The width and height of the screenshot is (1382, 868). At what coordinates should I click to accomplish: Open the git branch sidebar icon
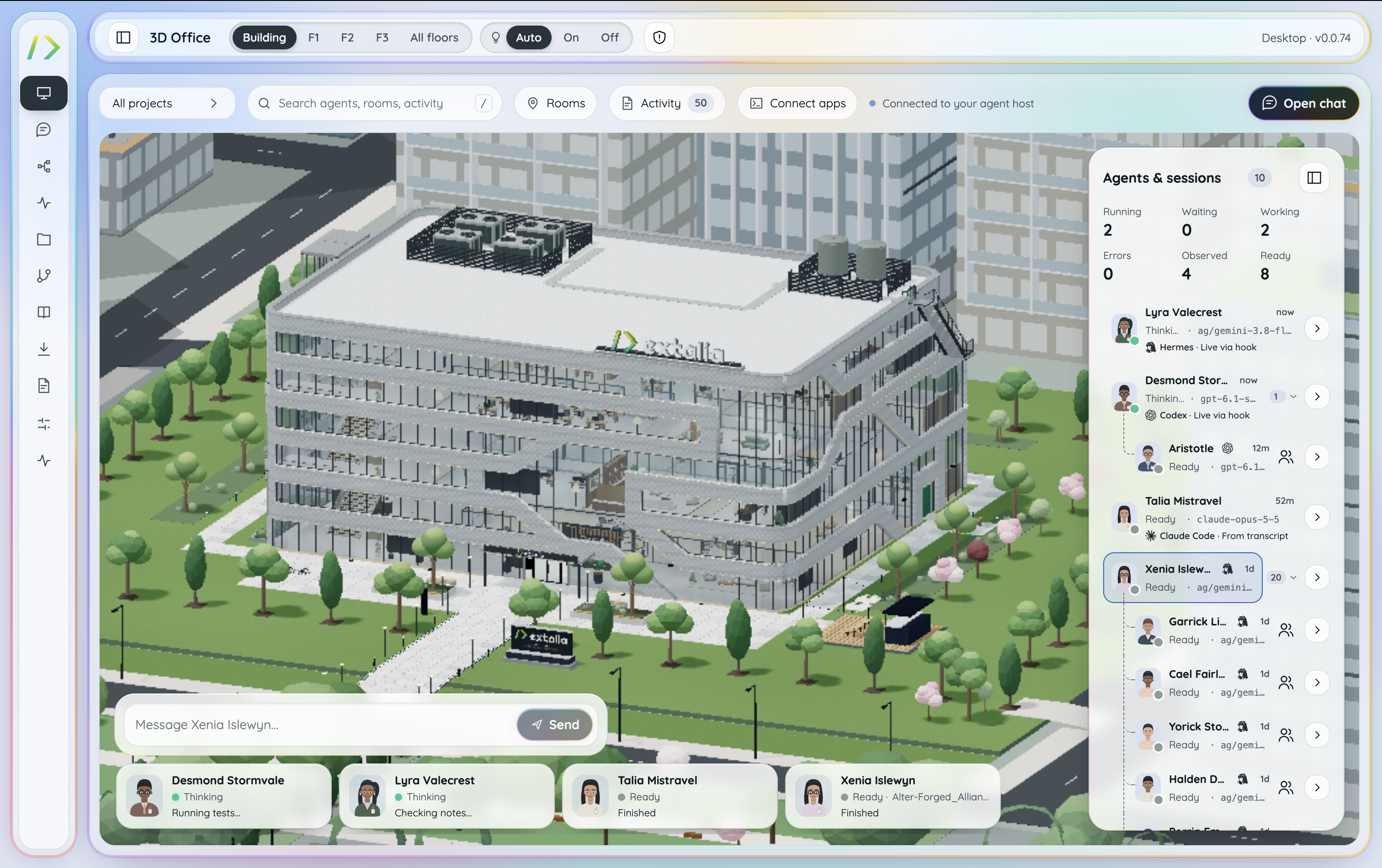coord(43,276)
